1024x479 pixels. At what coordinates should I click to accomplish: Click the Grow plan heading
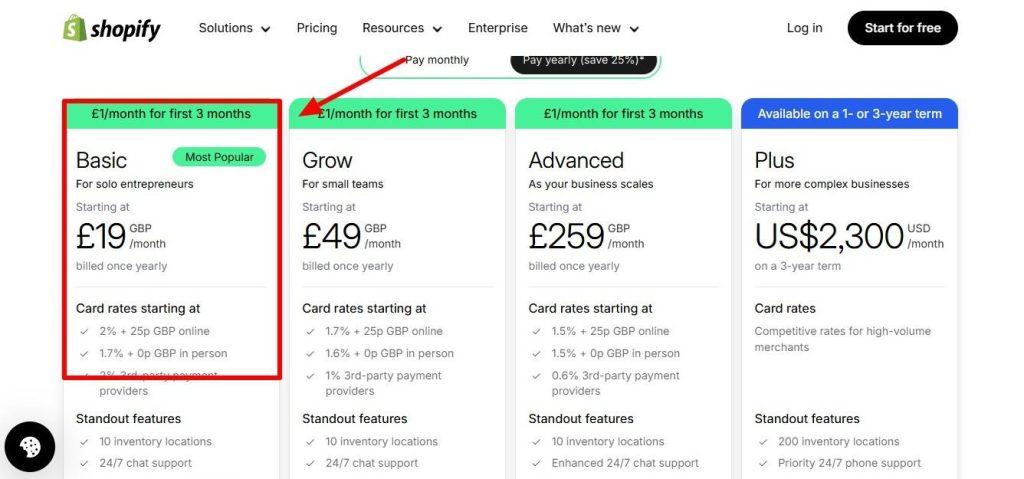click(325, 160)
